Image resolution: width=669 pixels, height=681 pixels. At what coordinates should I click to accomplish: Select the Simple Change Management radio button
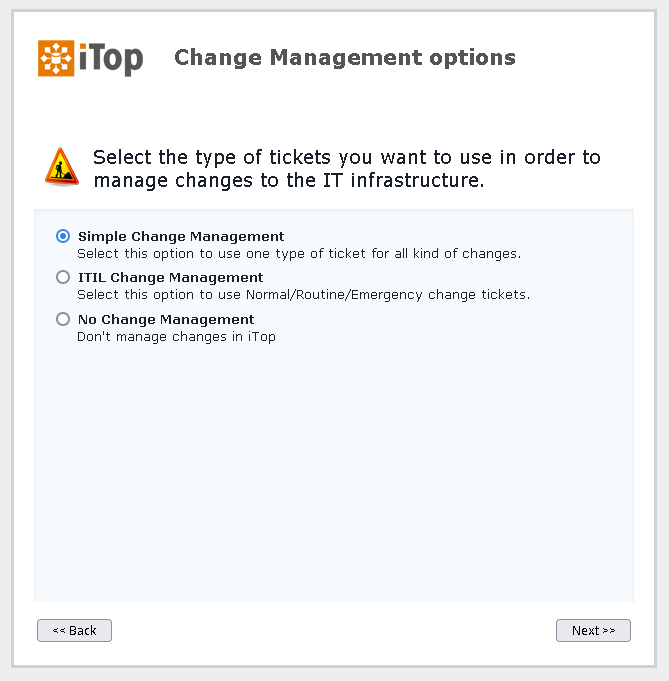(x=63, y=236)
